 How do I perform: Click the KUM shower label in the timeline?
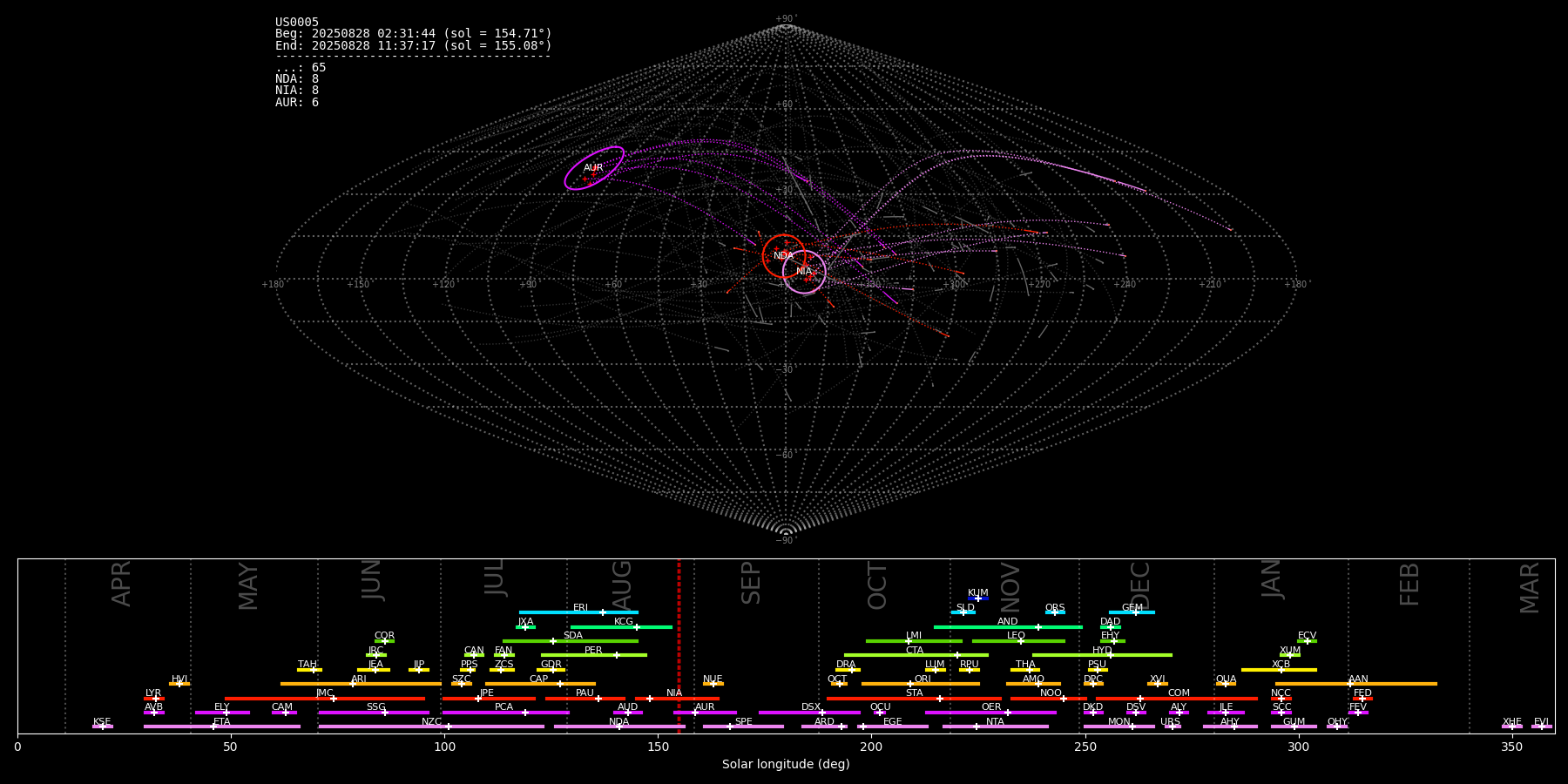coord(978,593)
